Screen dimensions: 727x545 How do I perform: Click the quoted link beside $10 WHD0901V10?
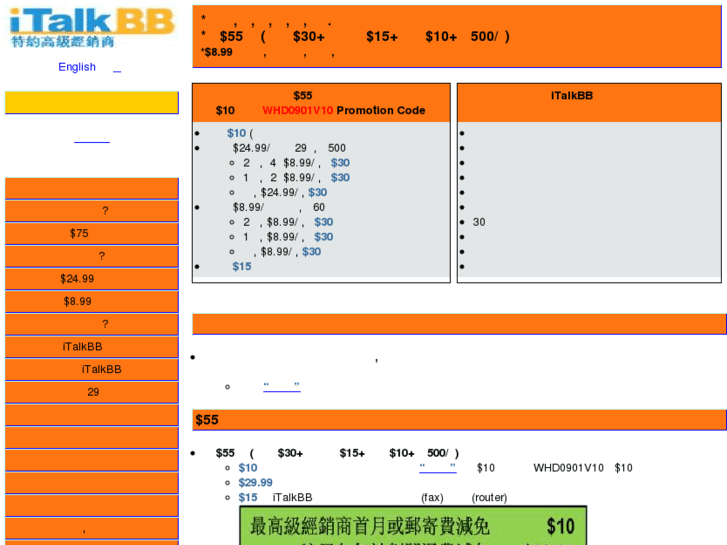438,468
